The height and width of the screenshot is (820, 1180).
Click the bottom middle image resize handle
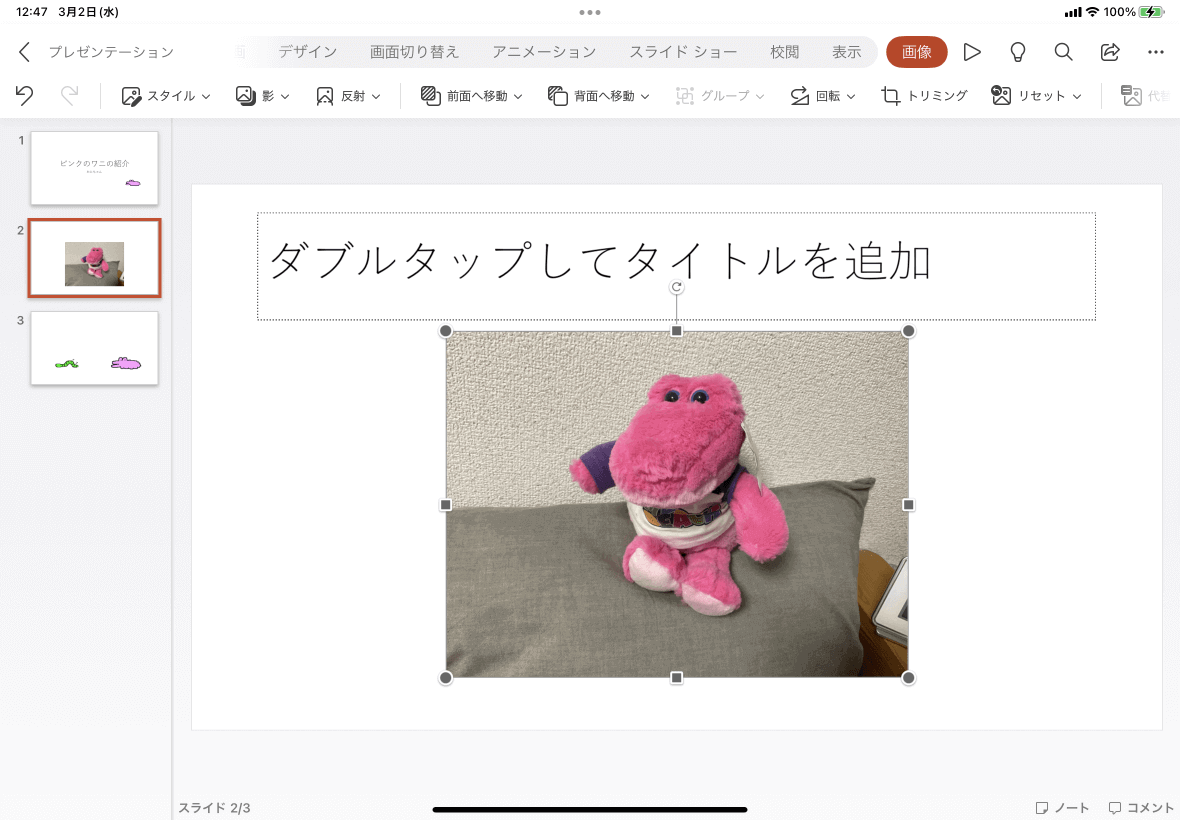click(677, 678)
